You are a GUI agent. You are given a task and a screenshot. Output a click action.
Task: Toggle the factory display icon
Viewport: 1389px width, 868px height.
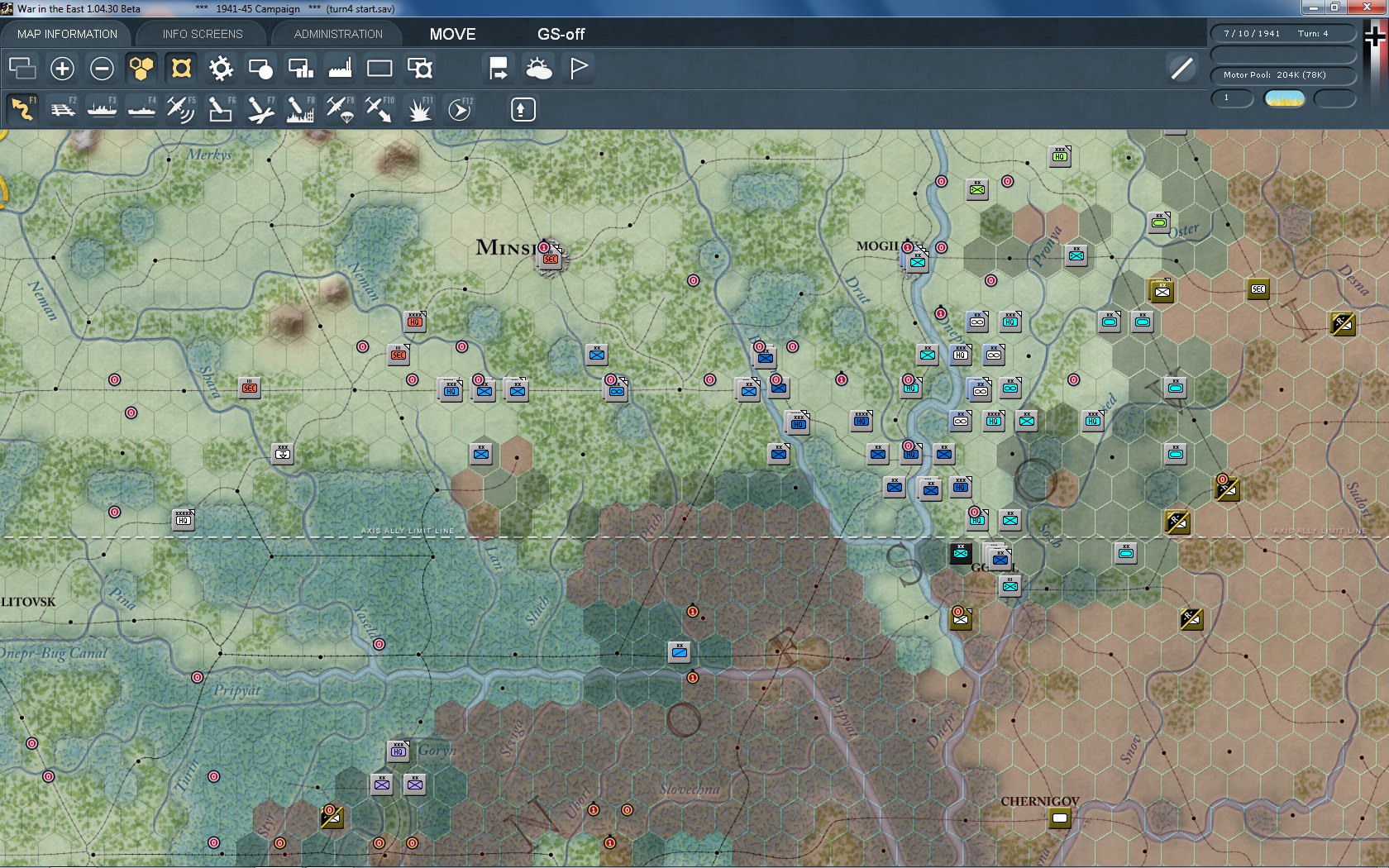(x=340, y=68)
